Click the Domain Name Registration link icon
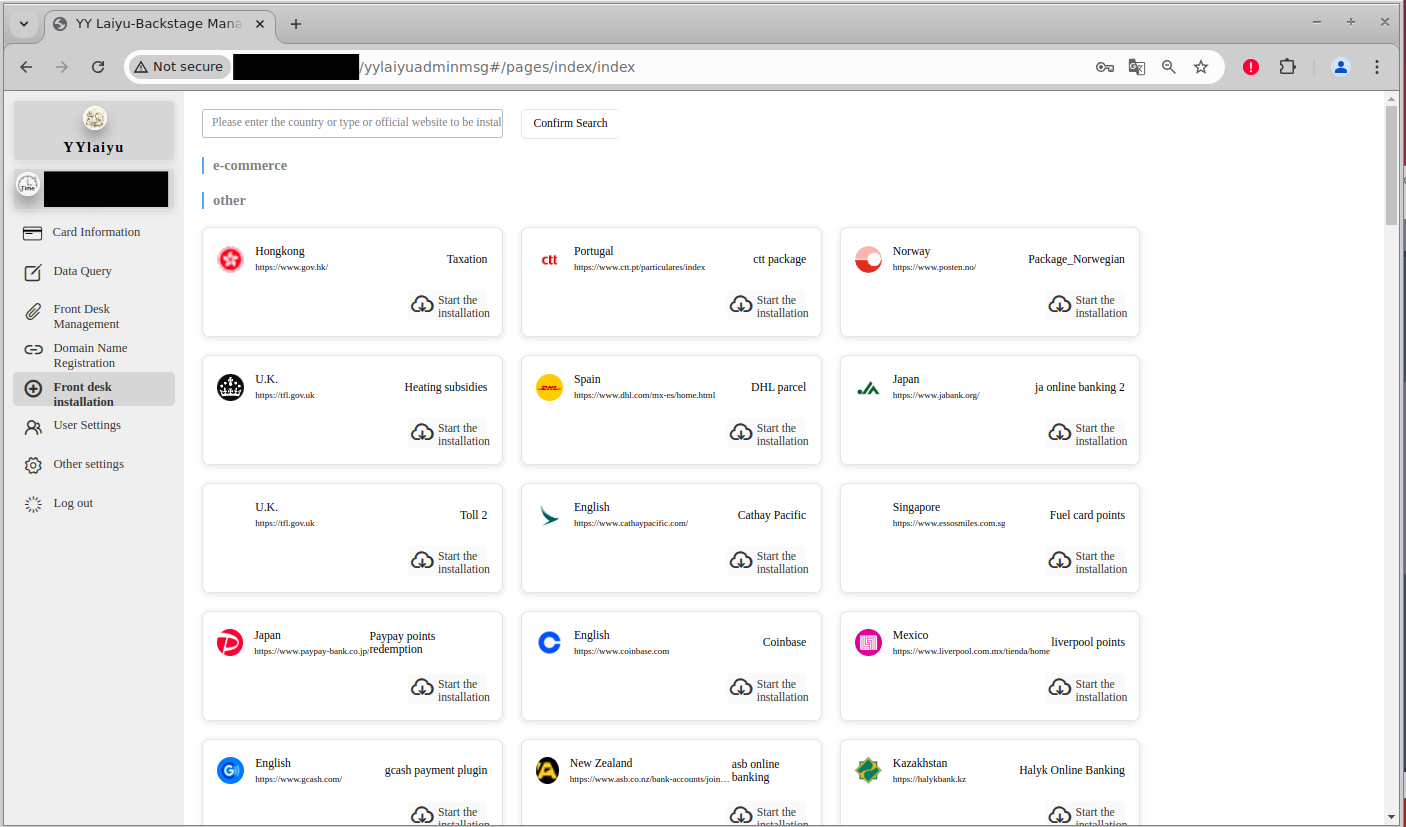 point(33,350)
